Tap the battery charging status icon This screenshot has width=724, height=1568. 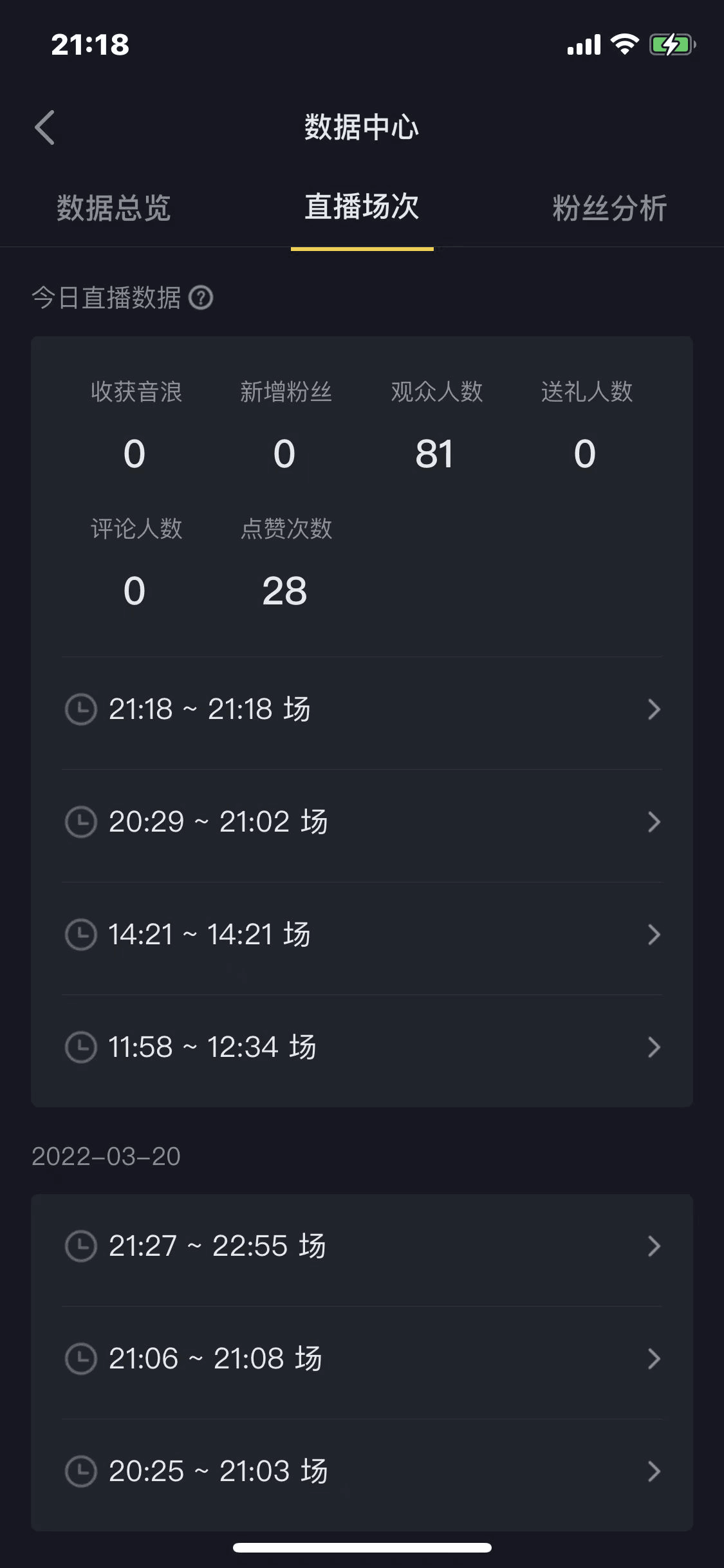pyautogui.click(x=672, y=45)
